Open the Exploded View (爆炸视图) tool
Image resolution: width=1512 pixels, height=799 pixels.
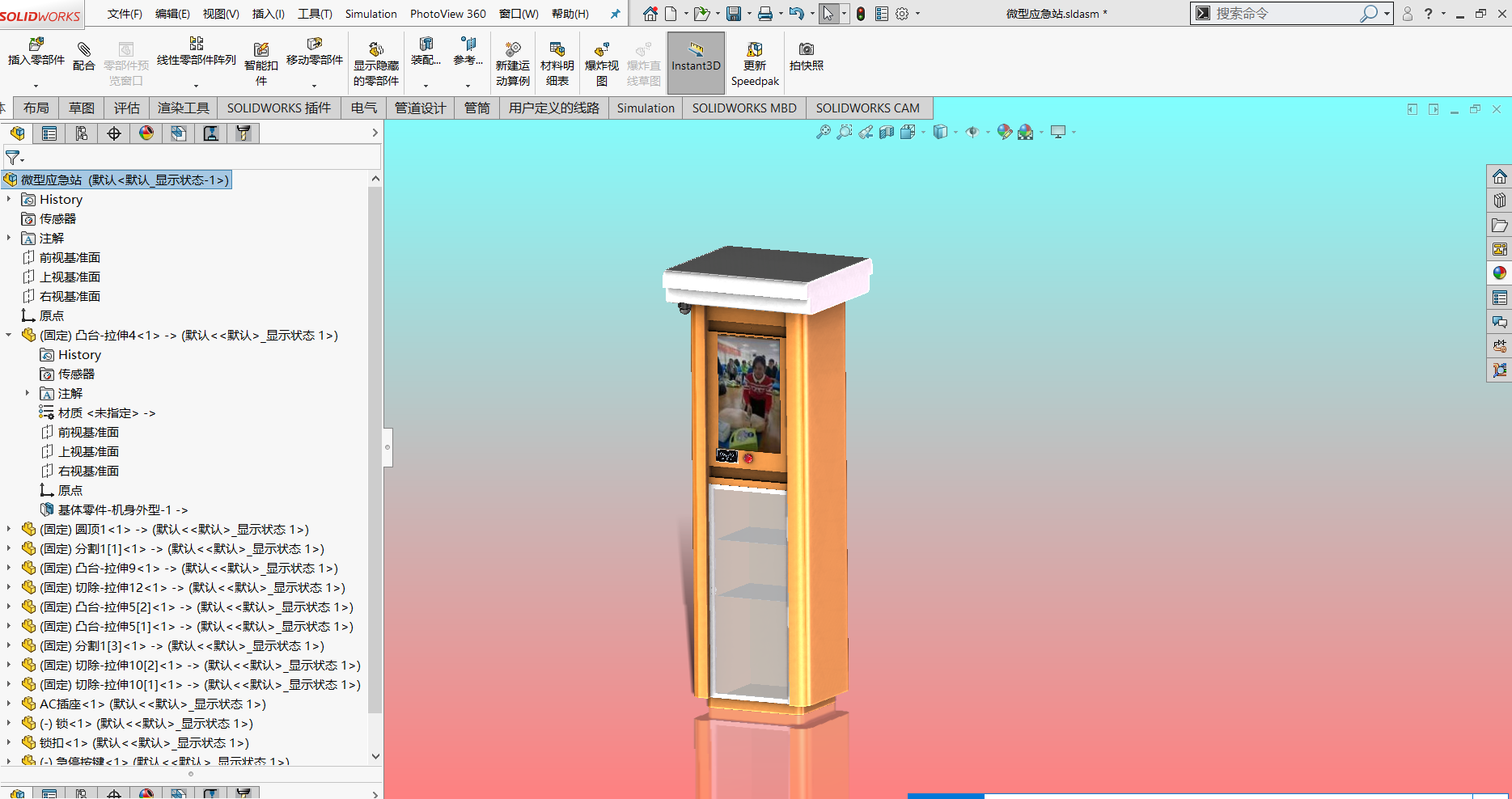pos(601,64)
